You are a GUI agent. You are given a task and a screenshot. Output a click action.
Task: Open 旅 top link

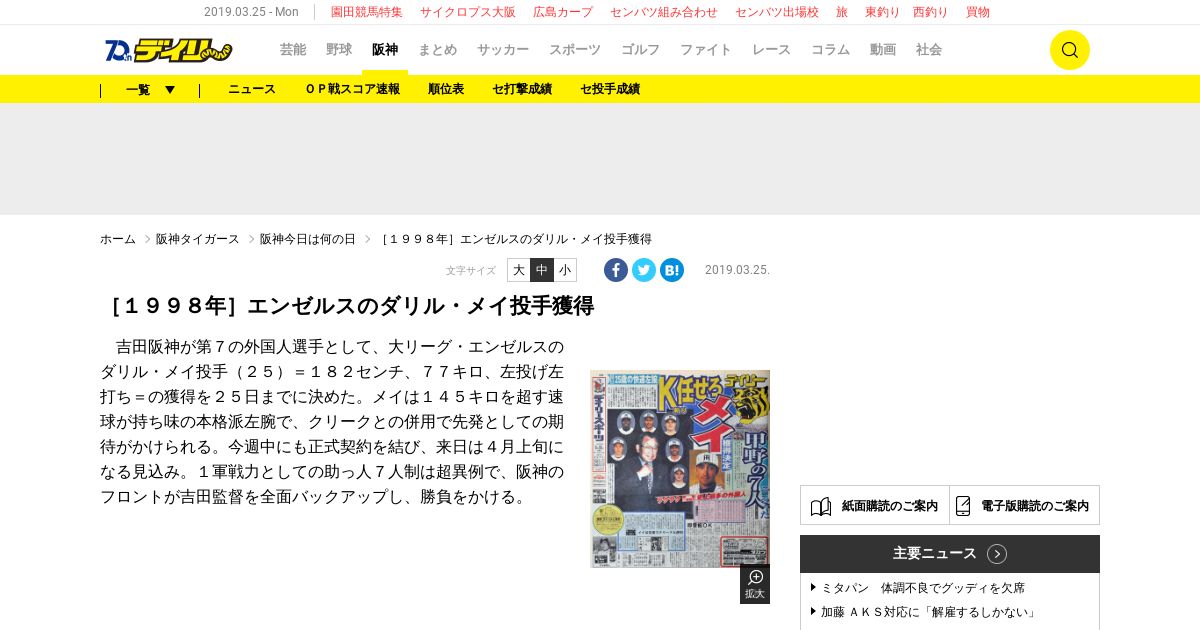click(842, 12)
